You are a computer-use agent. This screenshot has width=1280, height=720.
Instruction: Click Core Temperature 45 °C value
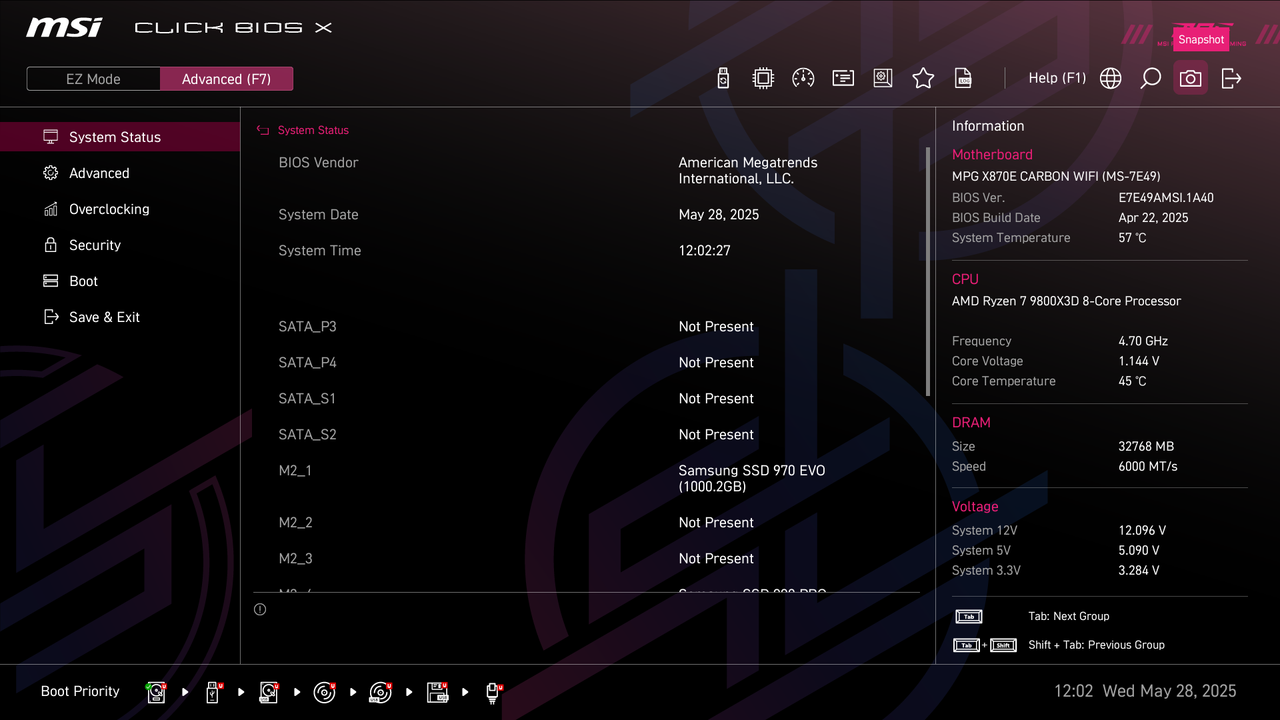[x=1132, y=381]
